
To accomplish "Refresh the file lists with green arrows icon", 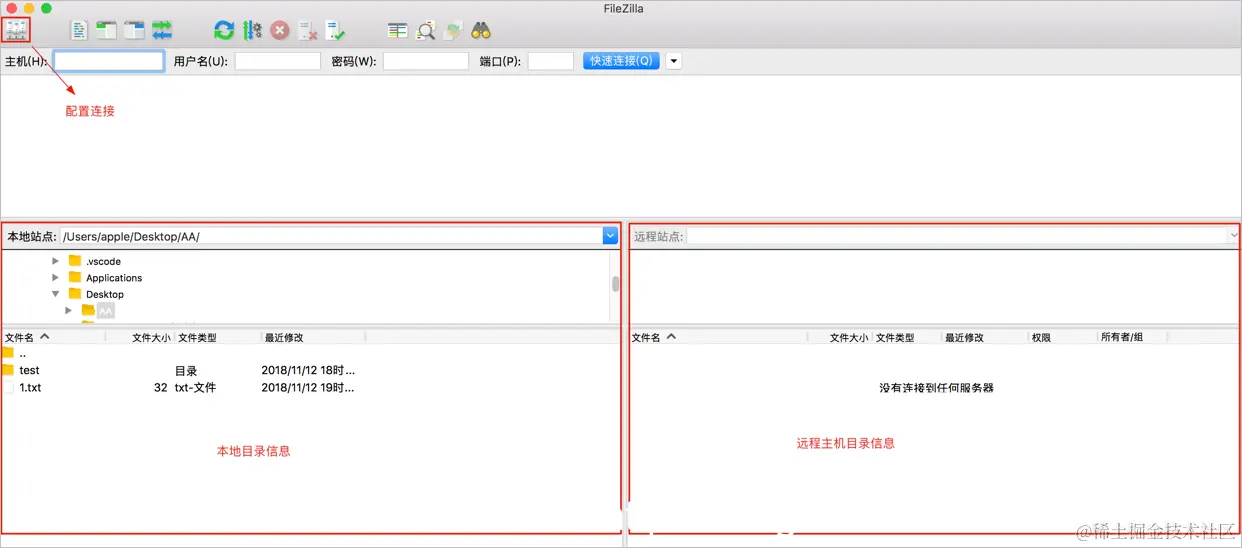I will tap(224, 30).
